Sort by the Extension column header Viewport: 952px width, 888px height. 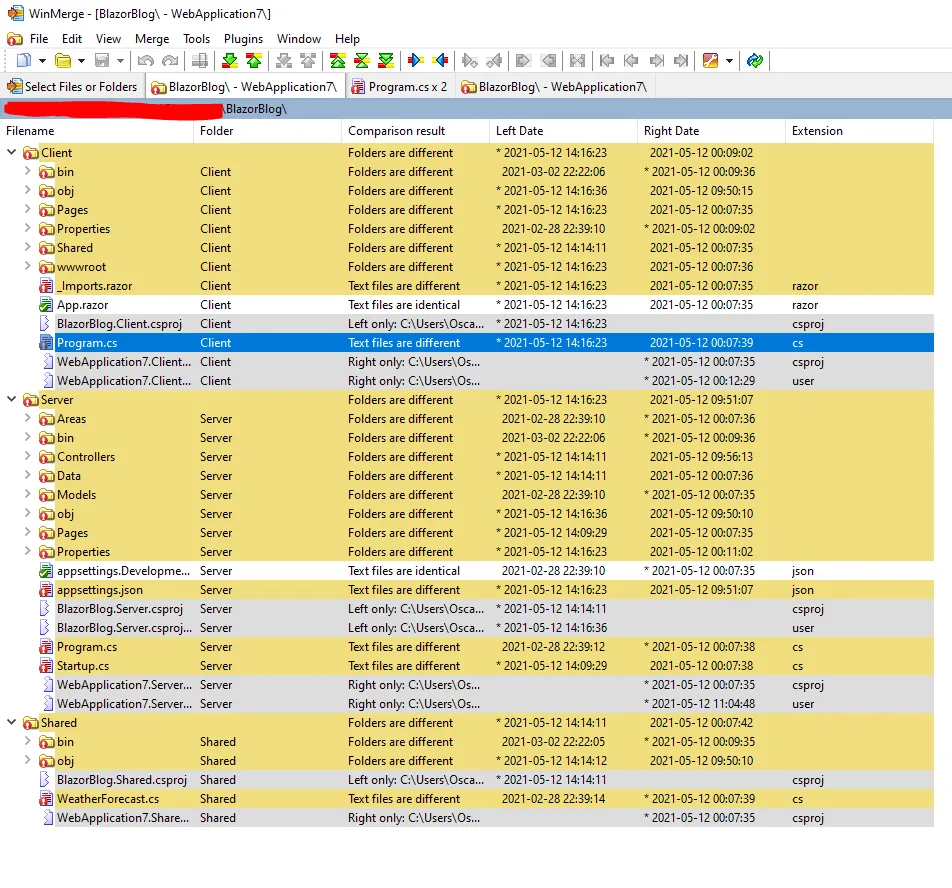(859, 130)
